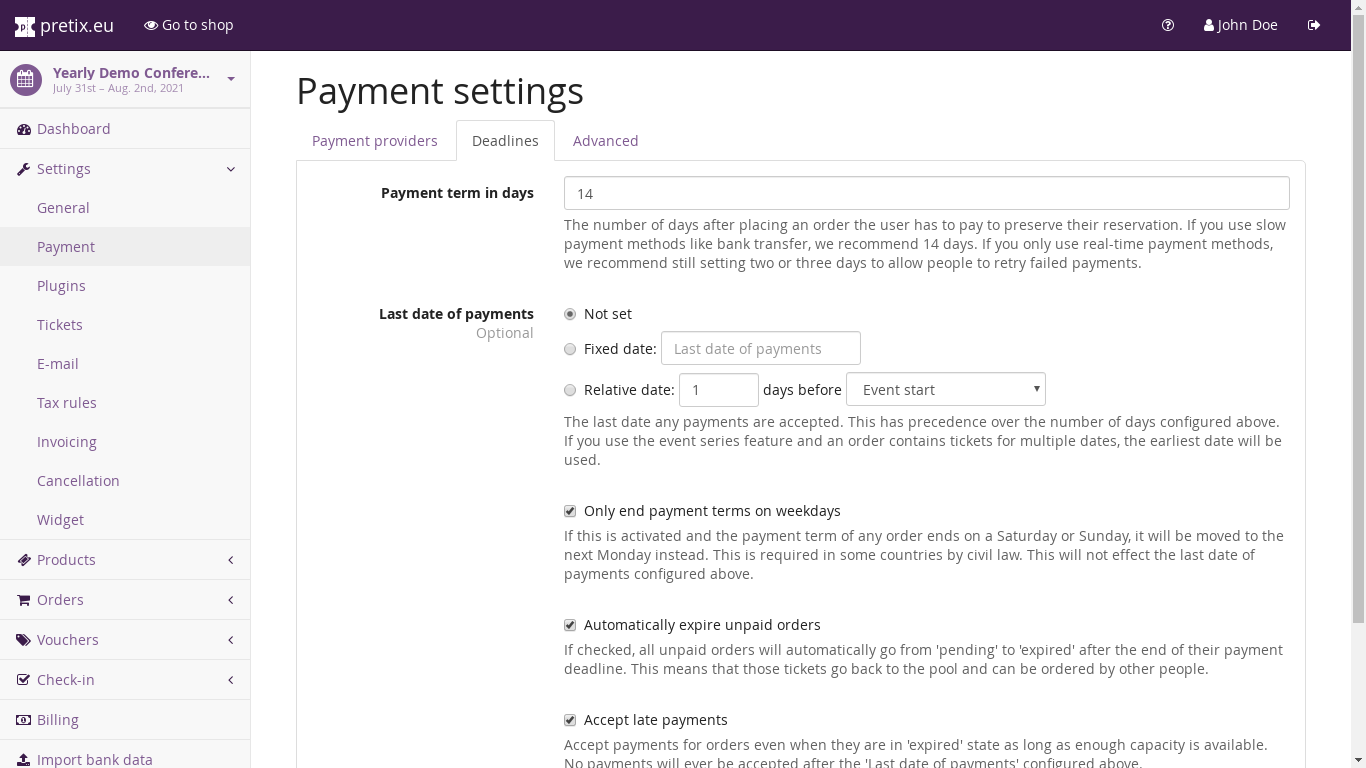Click the pretix.eu logo icon
The image size is (1366, 768).
pos(25,26)
